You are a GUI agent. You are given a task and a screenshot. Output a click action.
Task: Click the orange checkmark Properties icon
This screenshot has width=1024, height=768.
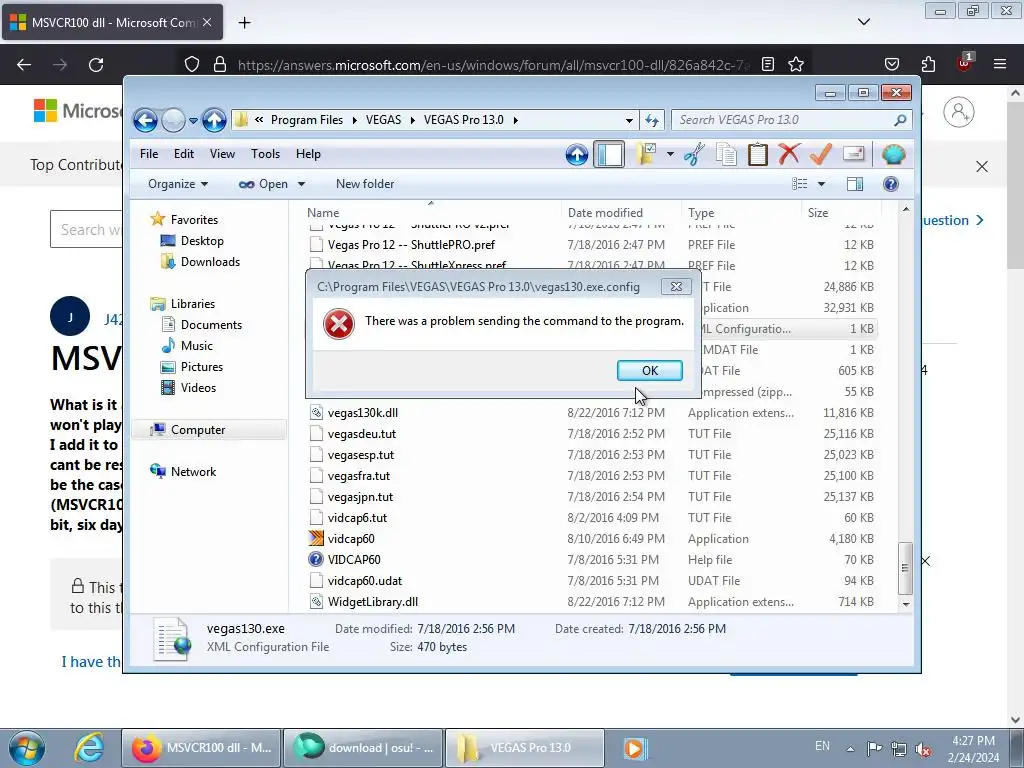pos(820,155)
